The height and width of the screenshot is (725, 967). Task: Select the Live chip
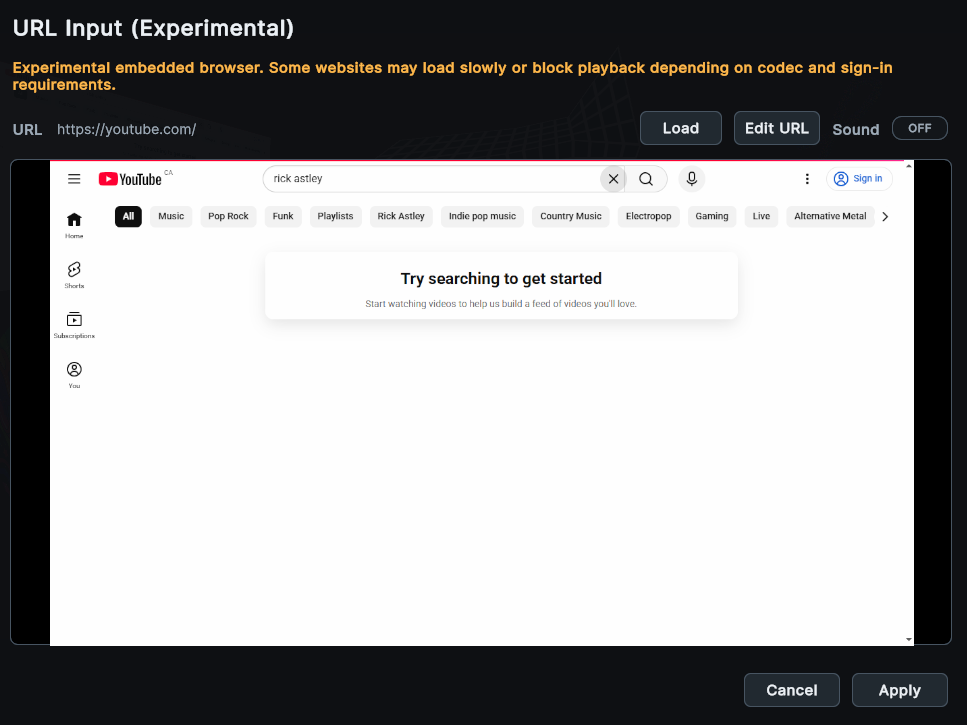point(761,216)
